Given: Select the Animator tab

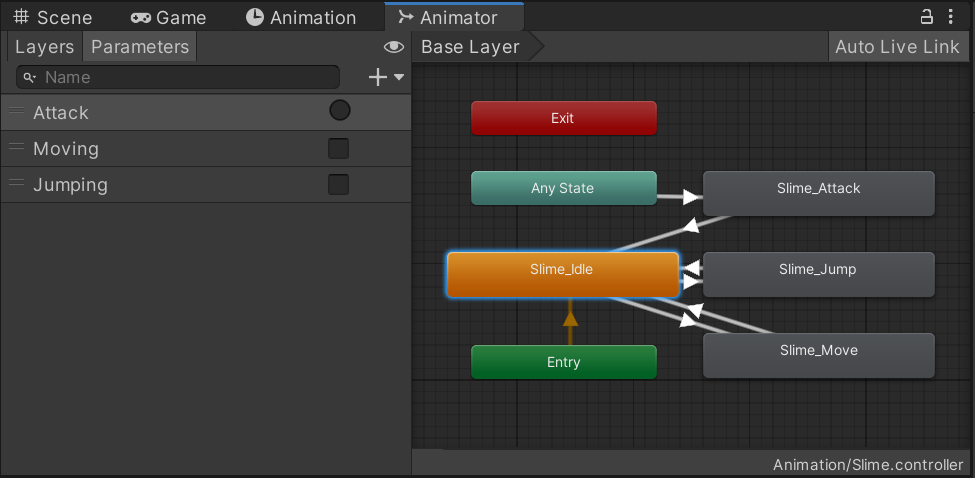Looking at the screenshot, I should pos(454,17).
